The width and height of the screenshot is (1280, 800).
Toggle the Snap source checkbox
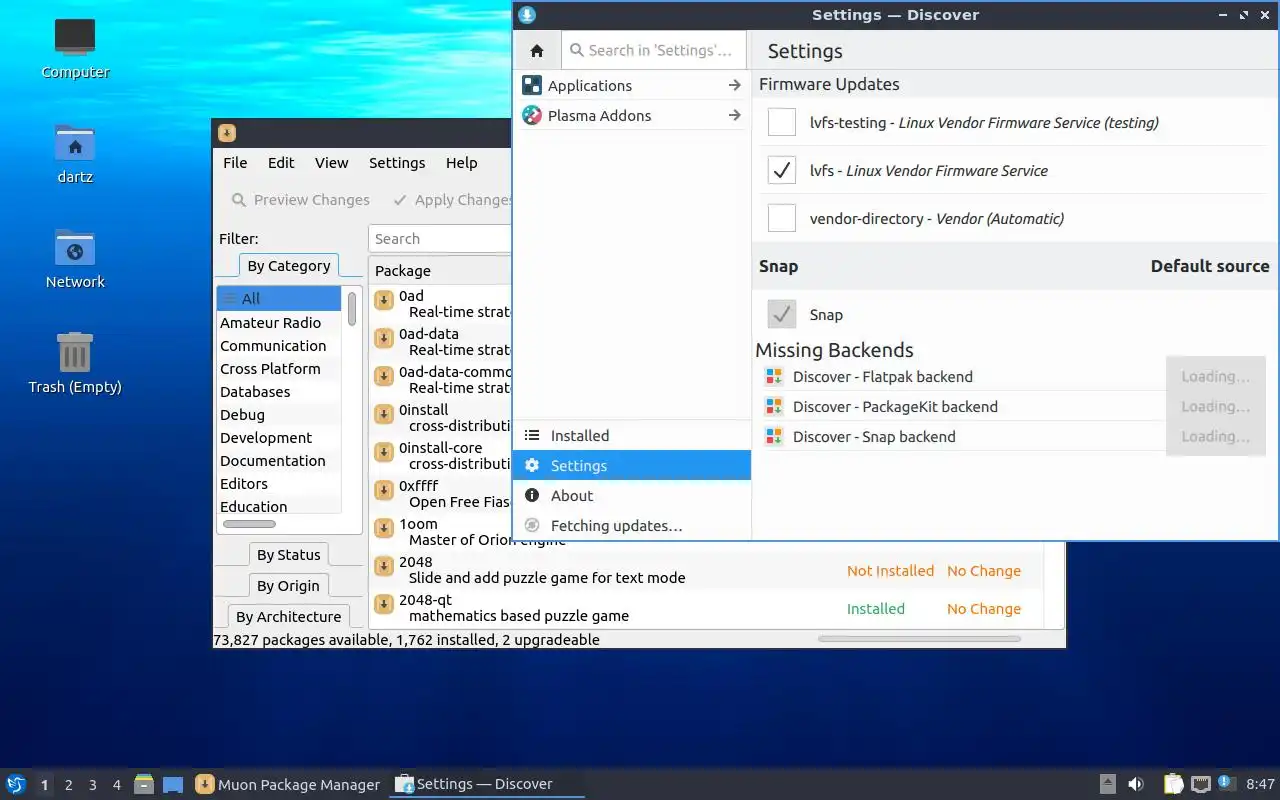[782, 314]
